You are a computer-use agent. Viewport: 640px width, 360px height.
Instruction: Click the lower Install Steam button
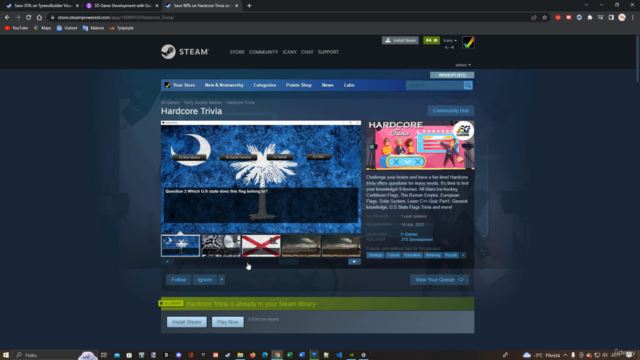[187, 322]
